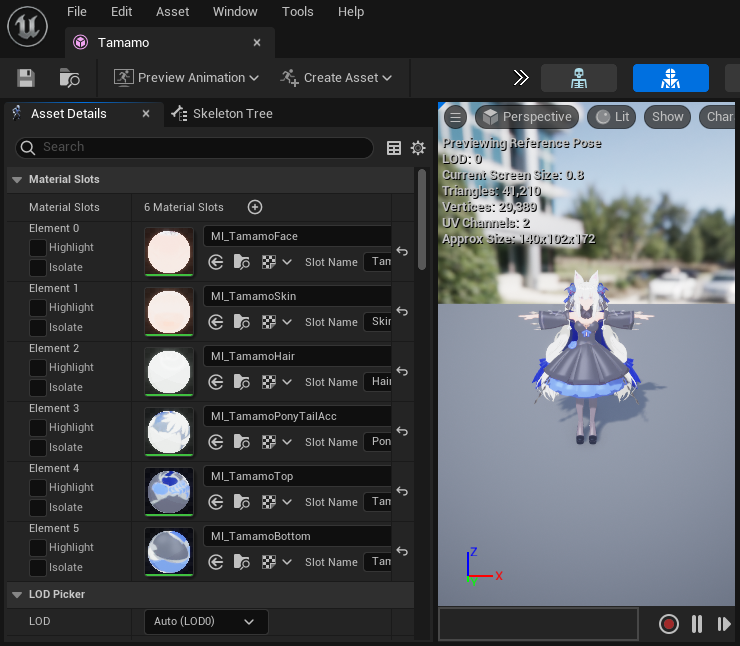The height and width of the screenshot is (646, 740).
Task: Enable Highlight for Element 1
Action: click(38, 308)
